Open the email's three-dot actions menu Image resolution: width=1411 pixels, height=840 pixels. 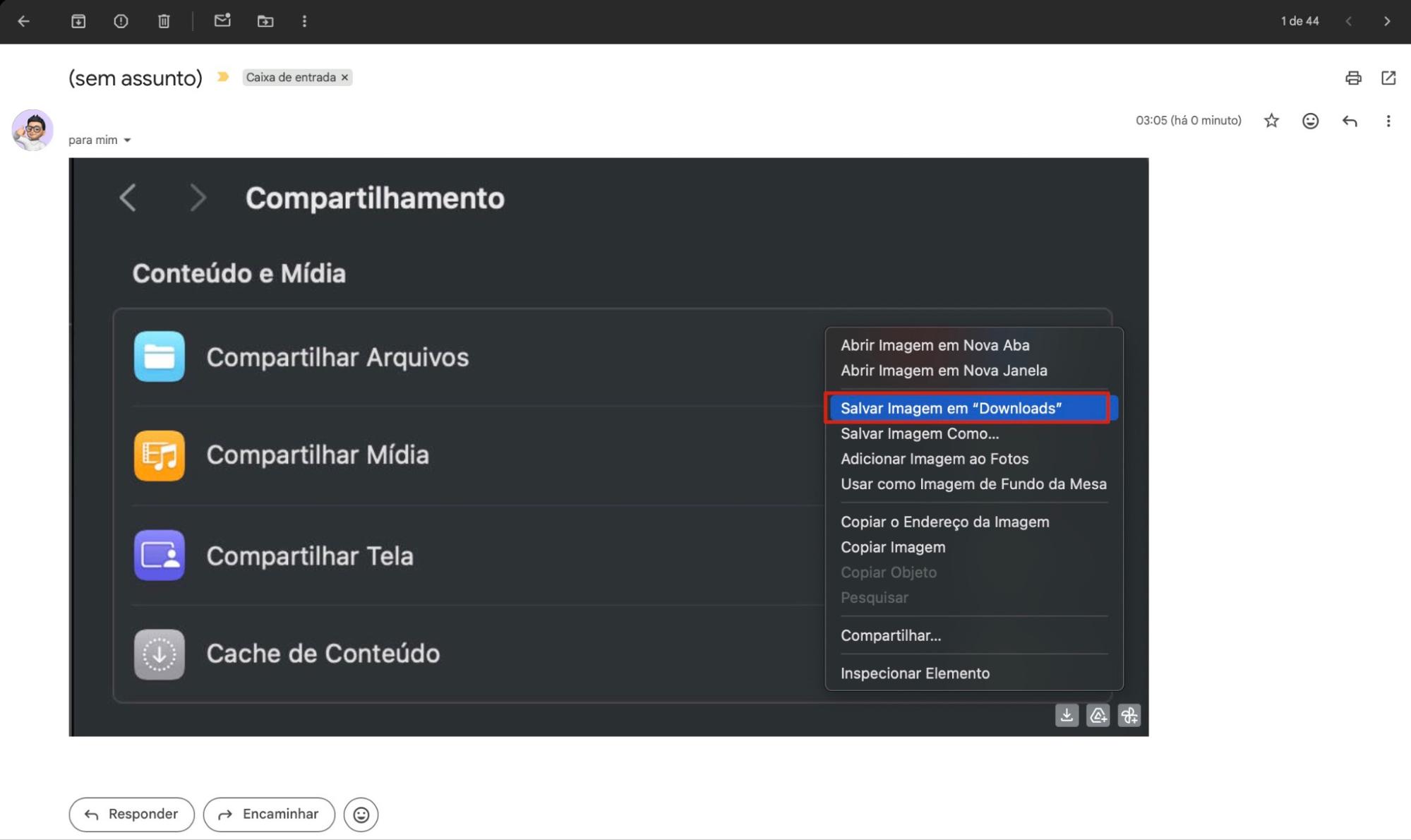coord(1388,121)
